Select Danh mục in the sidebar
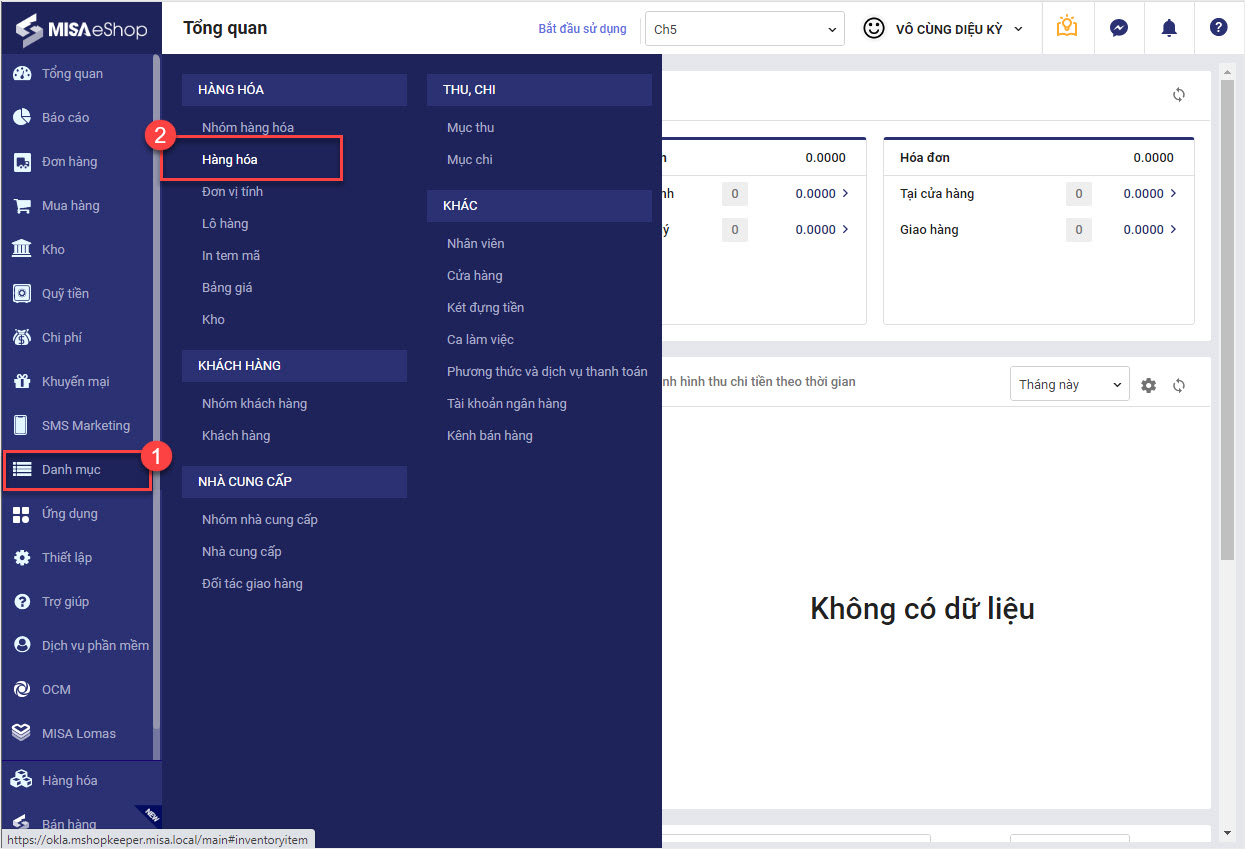The height and width of the screenshot is (849, 1245). [x=77, y=470]
